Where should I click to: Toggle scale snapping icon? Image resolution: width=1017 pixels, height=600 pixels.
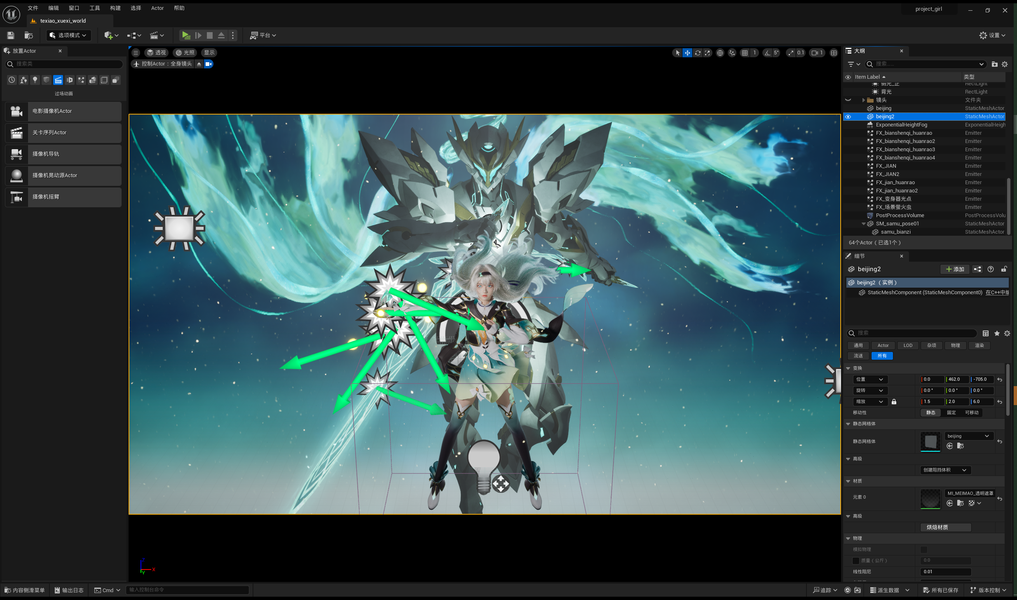791,53
